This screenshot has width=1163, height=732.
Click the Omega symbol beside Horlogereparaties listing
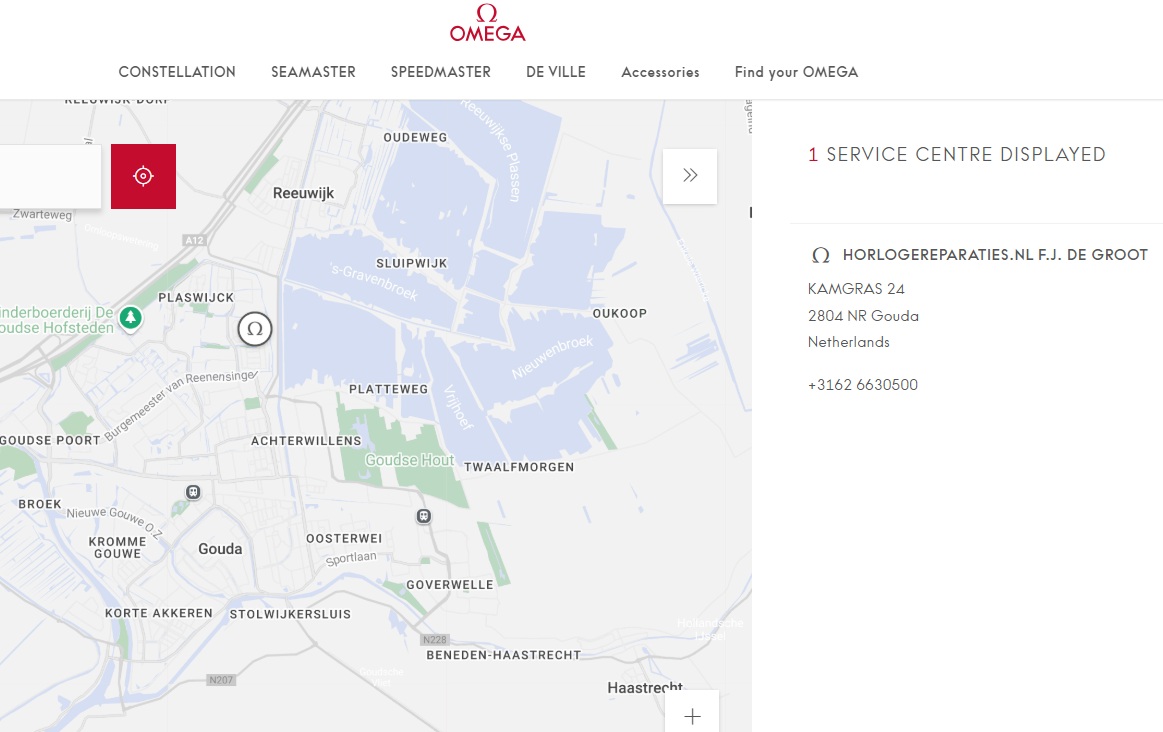[820, 255]
